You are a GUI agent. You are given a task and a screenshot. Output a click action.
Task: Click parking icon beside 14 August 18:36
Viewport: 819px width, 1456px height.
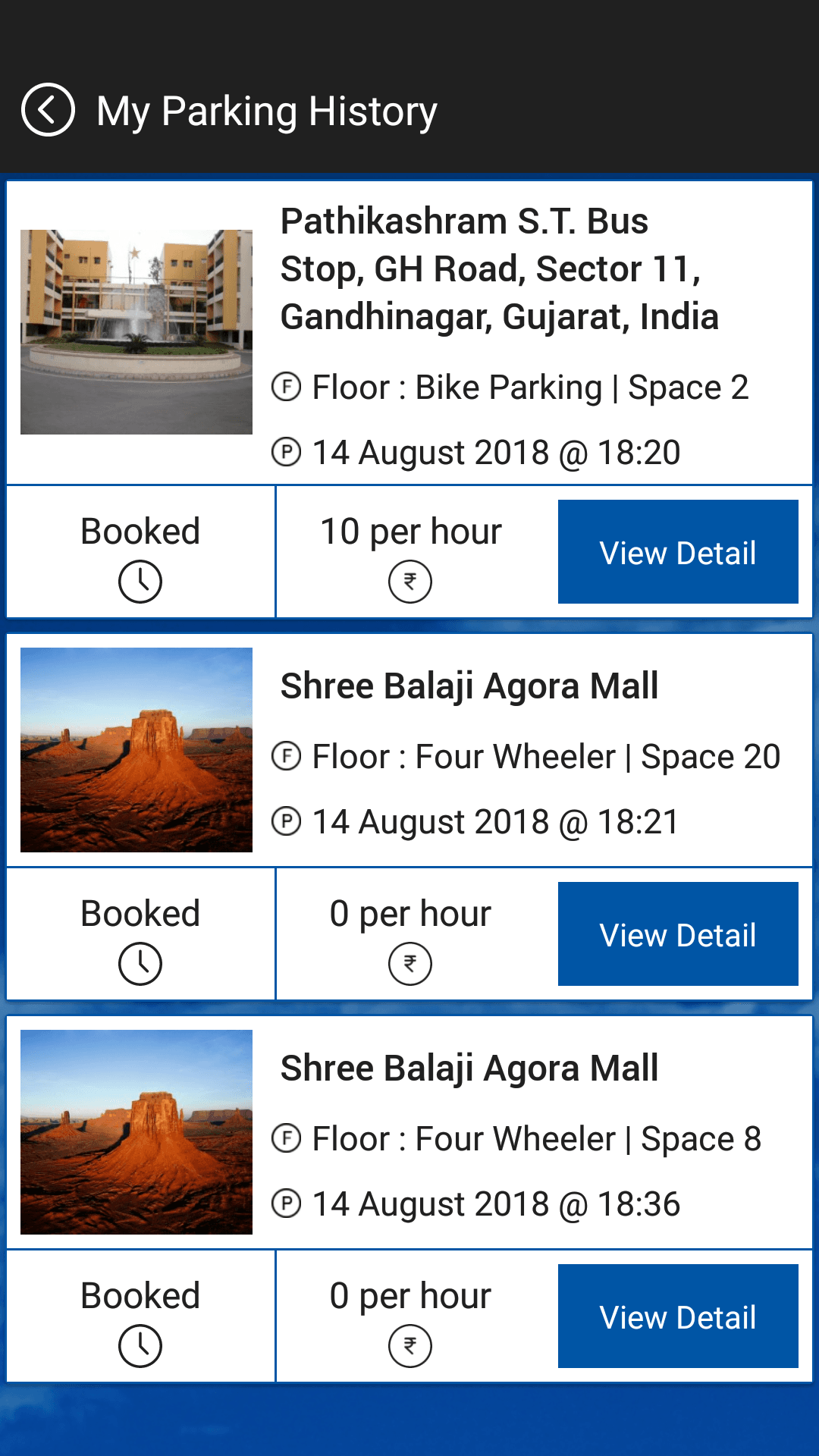tap(287, 1203)
